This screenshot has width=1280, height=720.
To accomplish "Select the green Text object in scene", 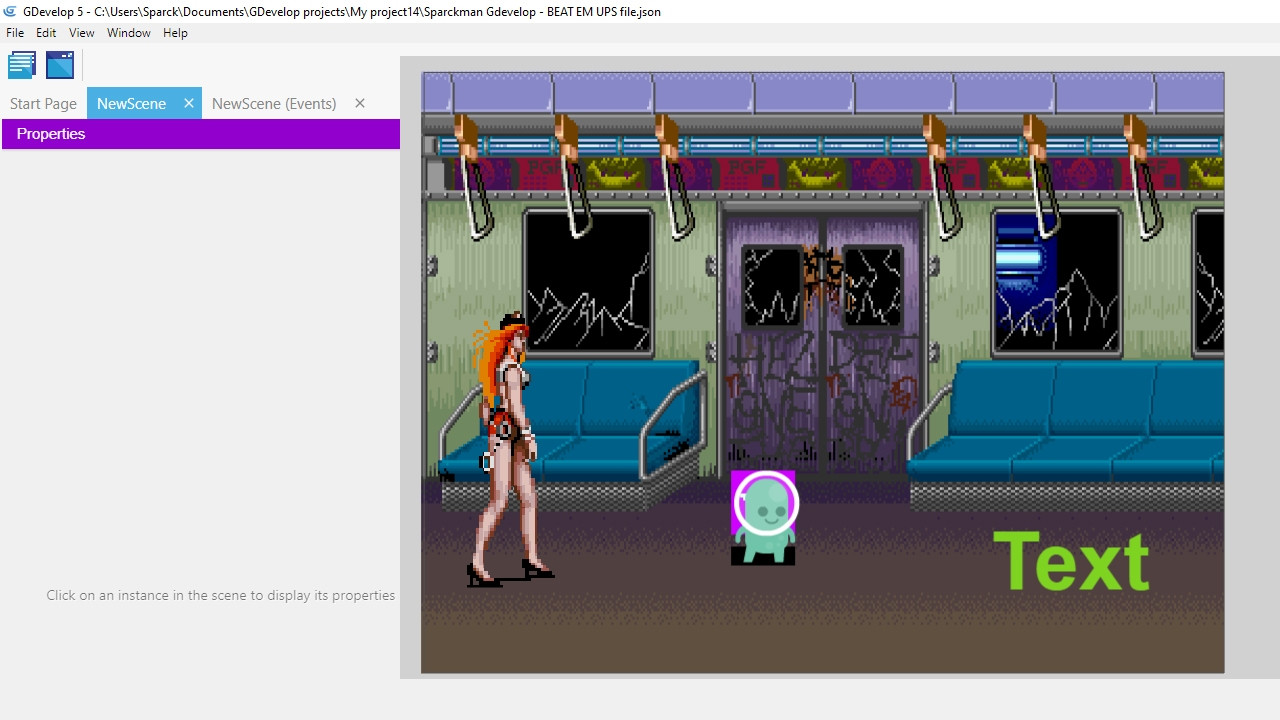I will 1071,560.
